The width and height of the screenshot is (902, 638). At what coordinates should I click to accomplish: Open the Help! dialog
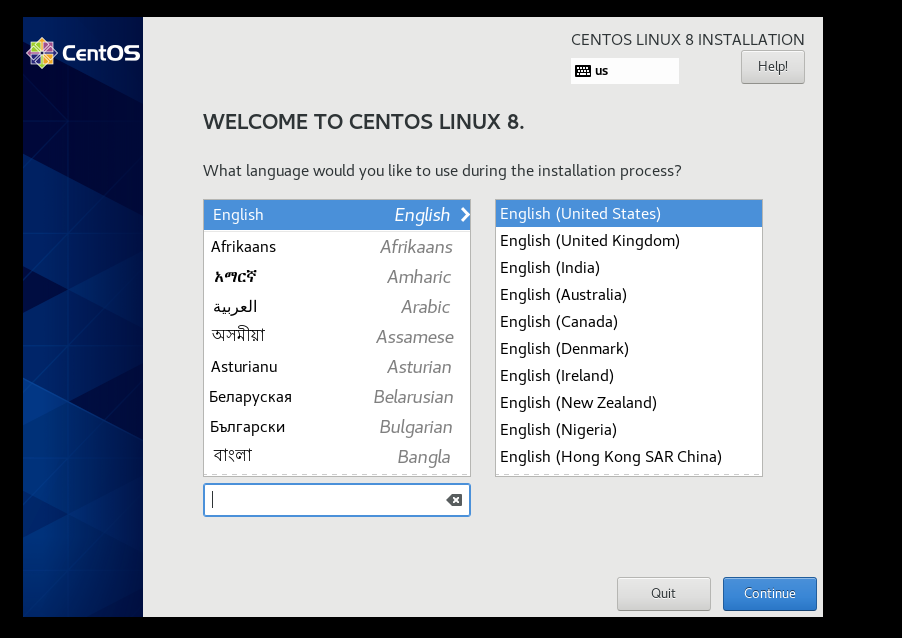click(772, 66)
